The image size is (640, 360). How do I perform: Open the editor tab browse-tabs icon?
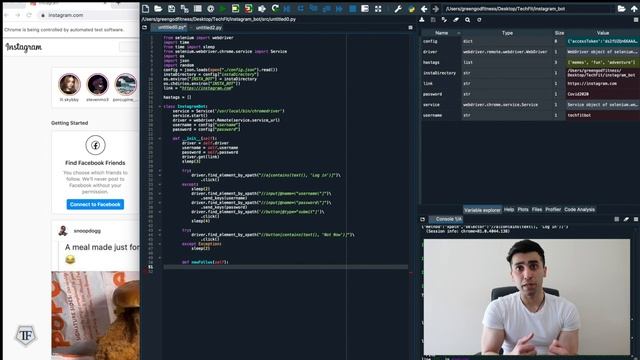[144, 27]
